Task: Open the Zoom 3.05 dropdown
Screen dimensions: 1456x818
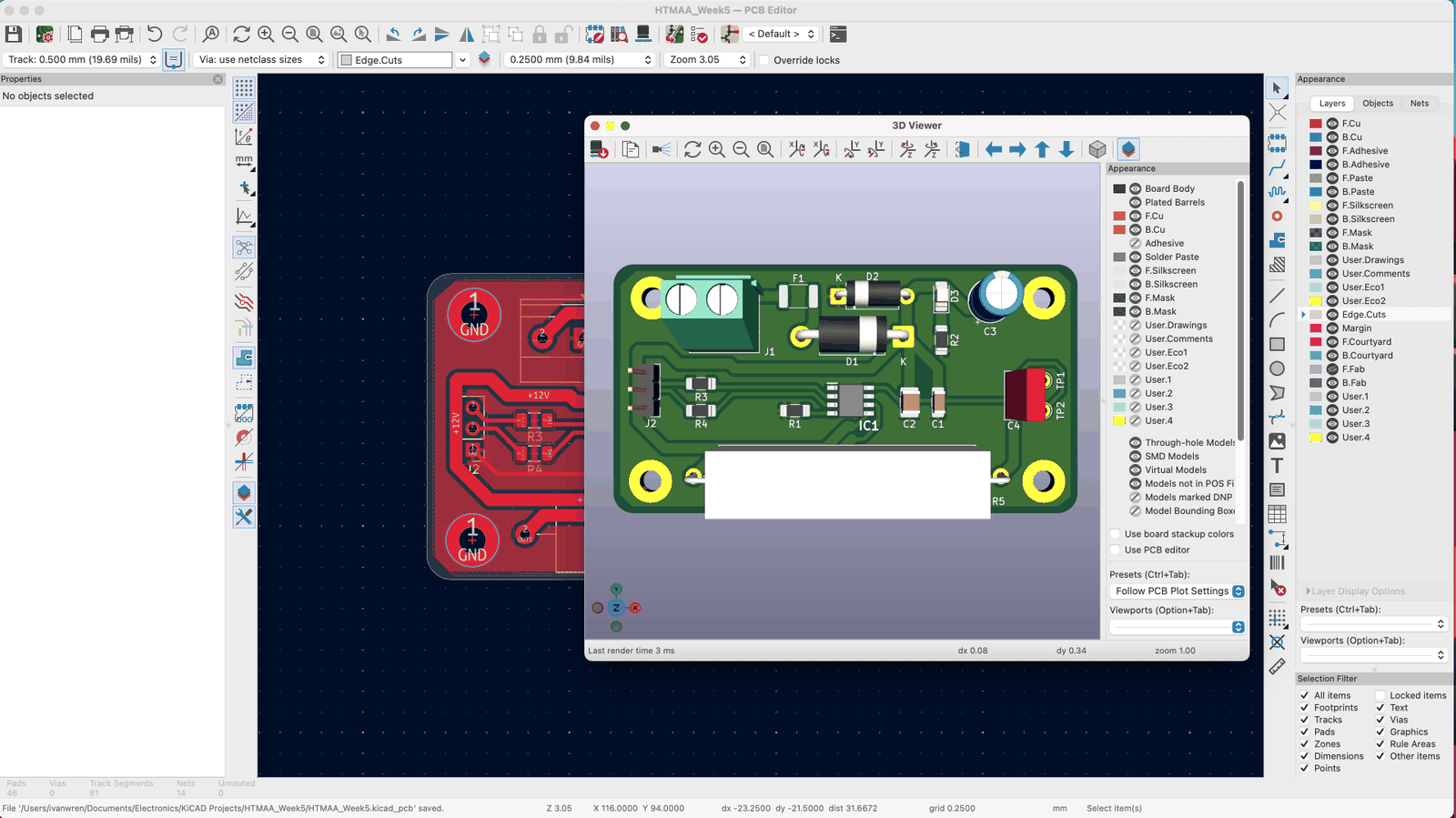Action: coord(706,59)
